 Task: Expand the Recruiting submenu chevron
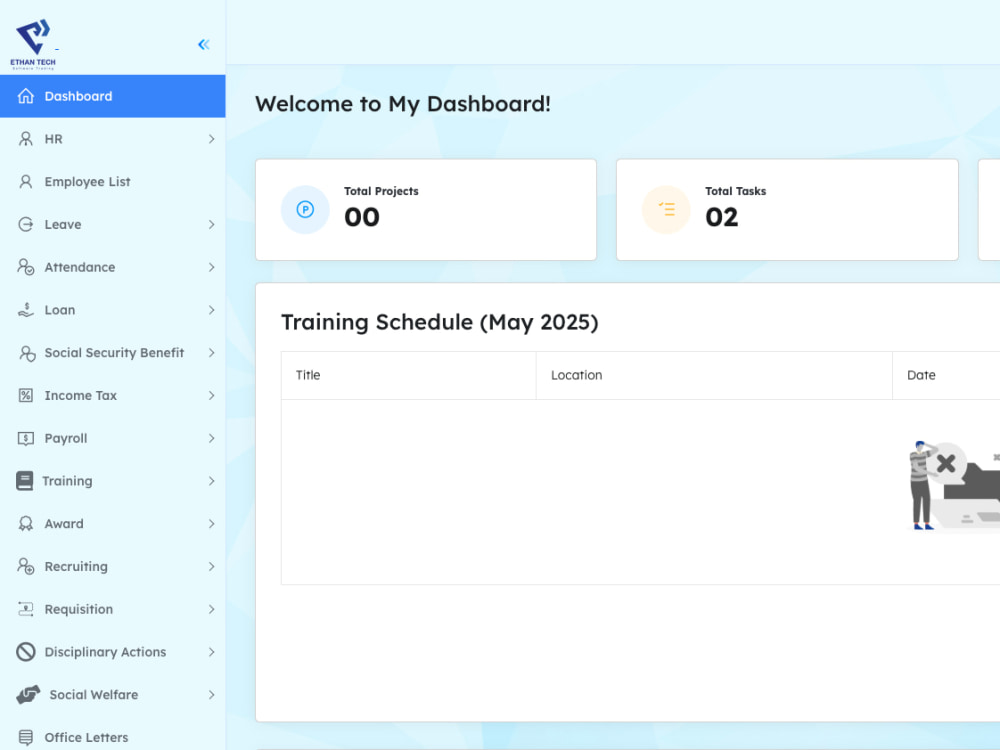coord(212,566)
